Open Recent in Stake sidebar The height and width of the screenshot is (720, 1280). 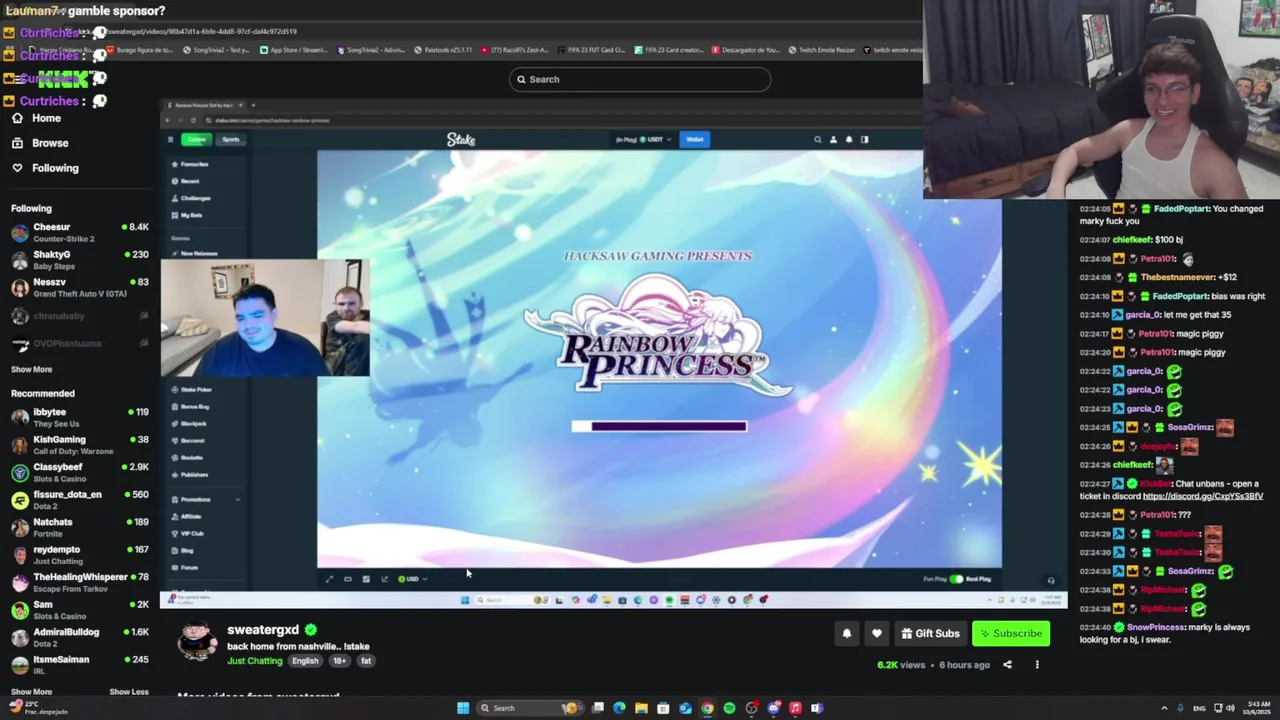[x=186, y=181]
